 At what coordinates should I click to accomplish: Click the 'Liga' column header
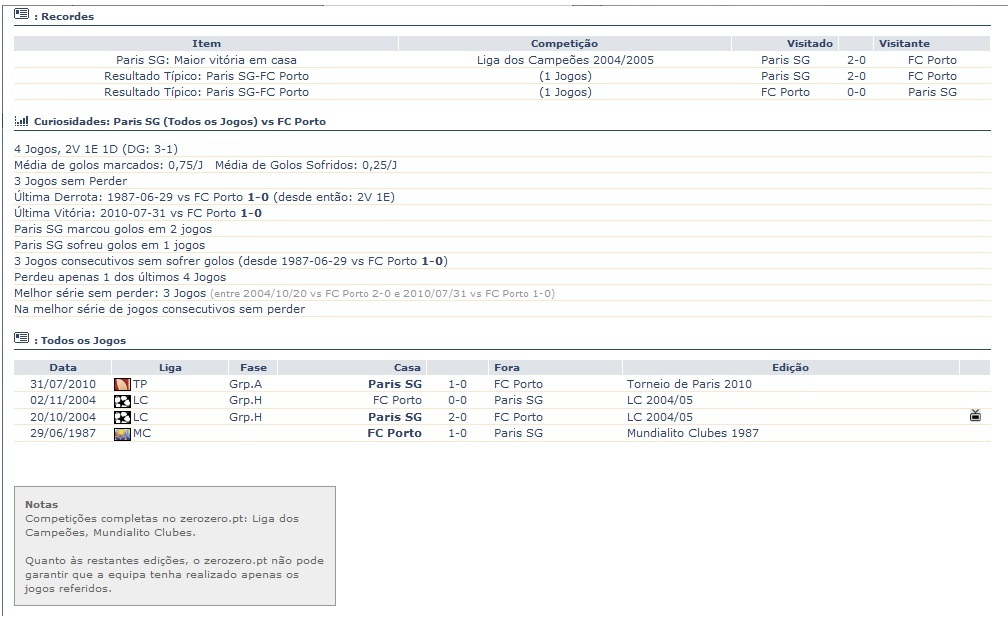170,368
